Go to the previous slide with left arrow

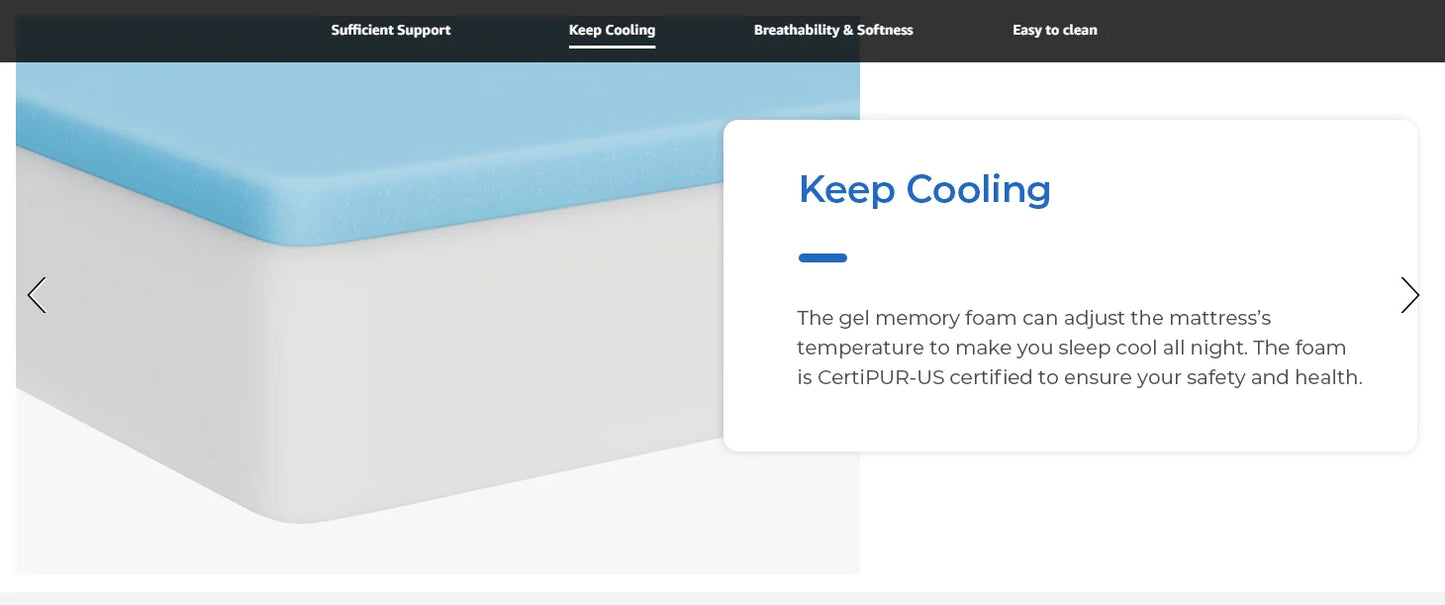click(x=37, y=295)
